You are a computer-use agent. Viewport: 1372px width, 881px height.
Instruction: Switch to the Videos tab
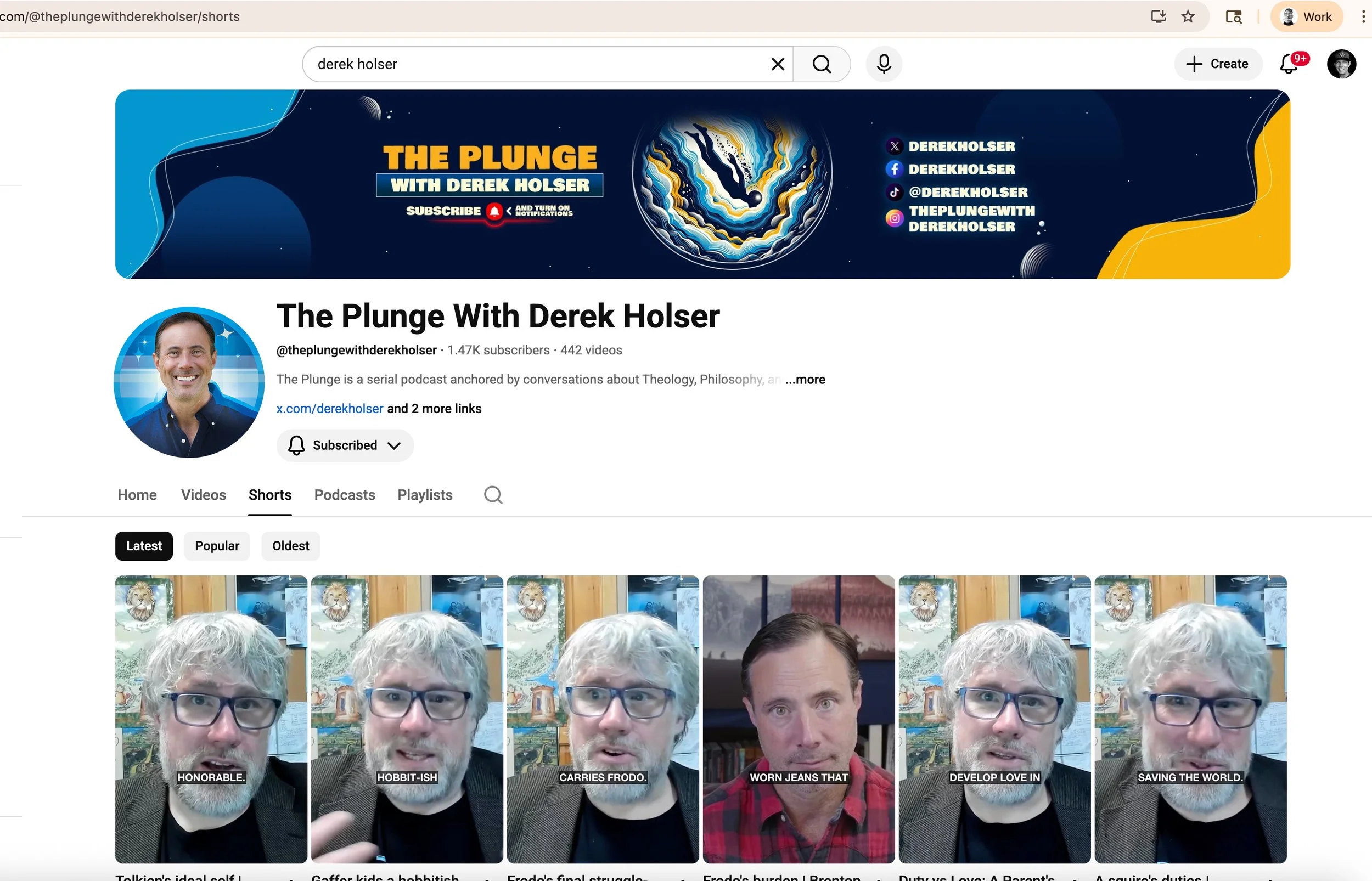(204, 495)
